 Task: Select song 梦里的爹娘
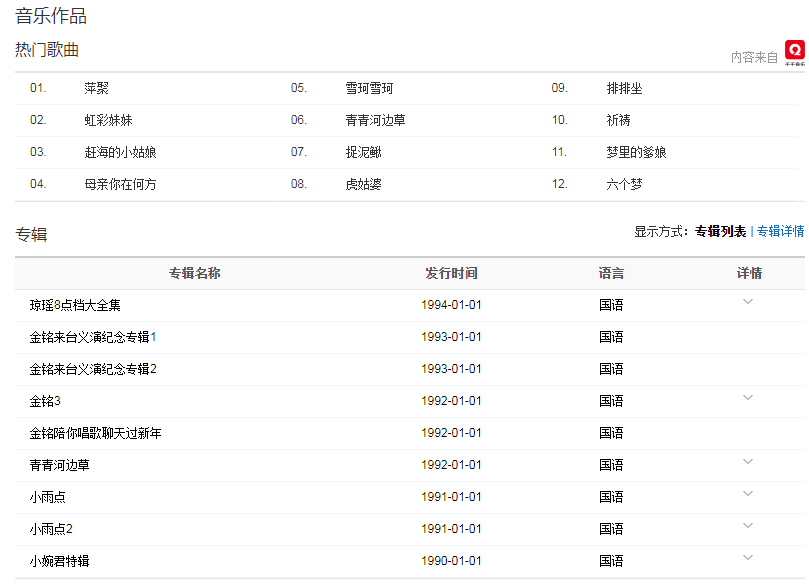(636, 152)
